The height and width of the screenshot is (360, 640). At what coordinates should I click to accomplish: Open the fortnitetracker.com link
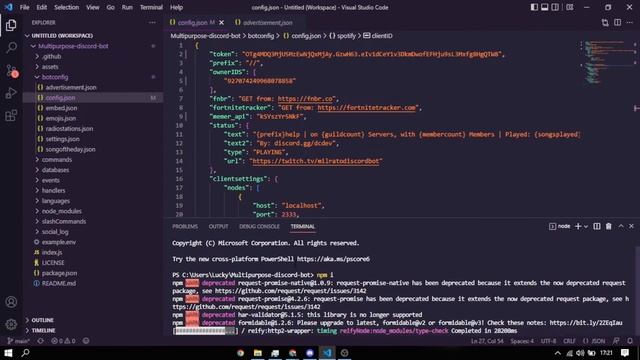point(367,108)
